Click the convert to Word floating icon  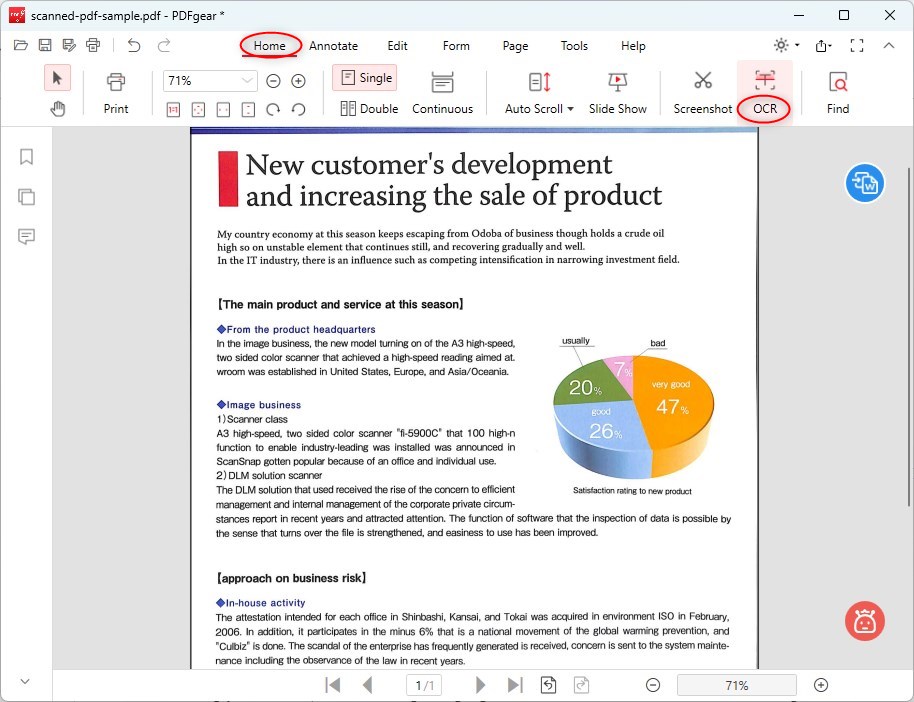point(864,183)
